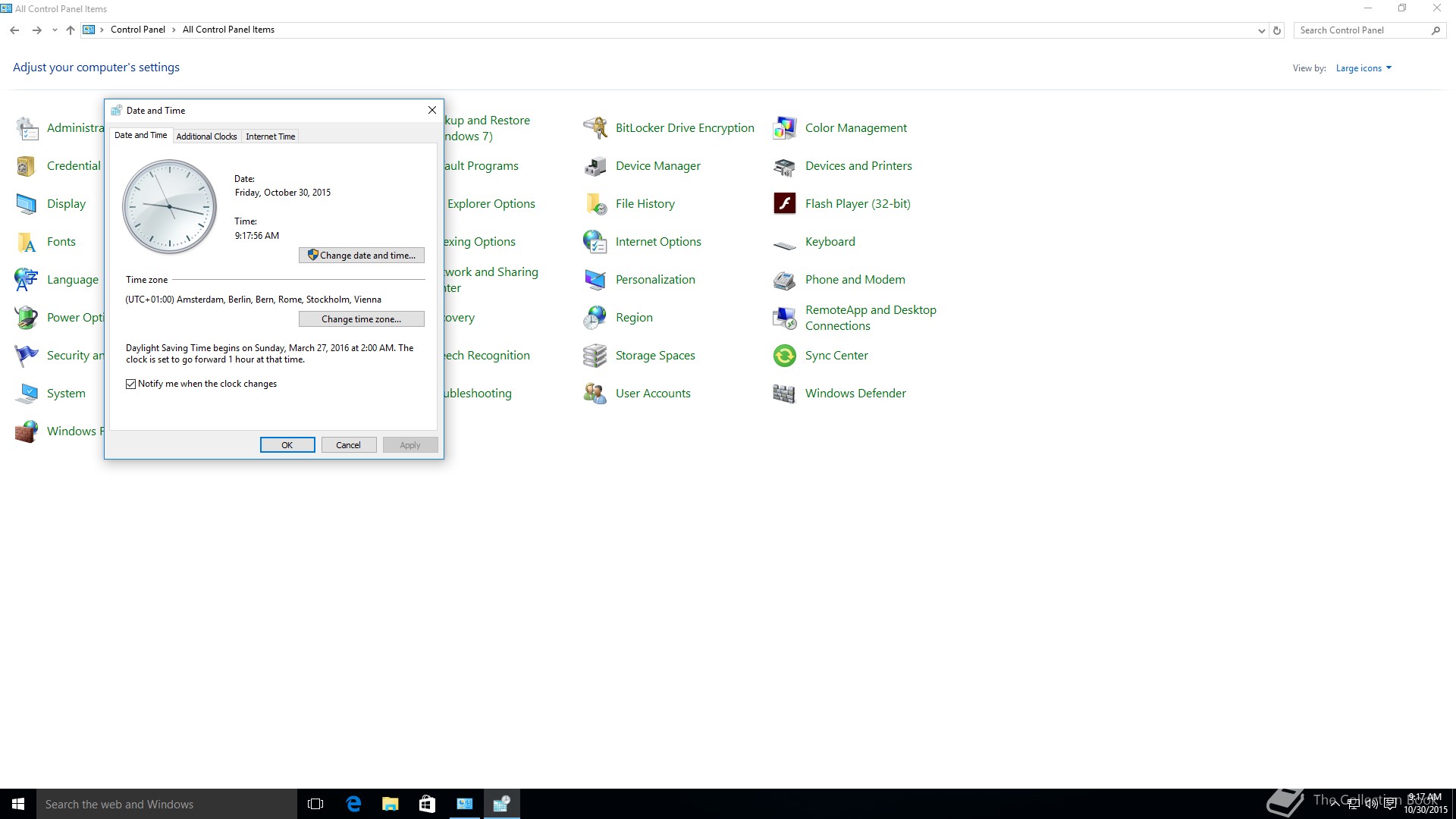1456x819 pixels.
Task: Switch to the Additional Clocks tab
Action: tap(206, 136)
